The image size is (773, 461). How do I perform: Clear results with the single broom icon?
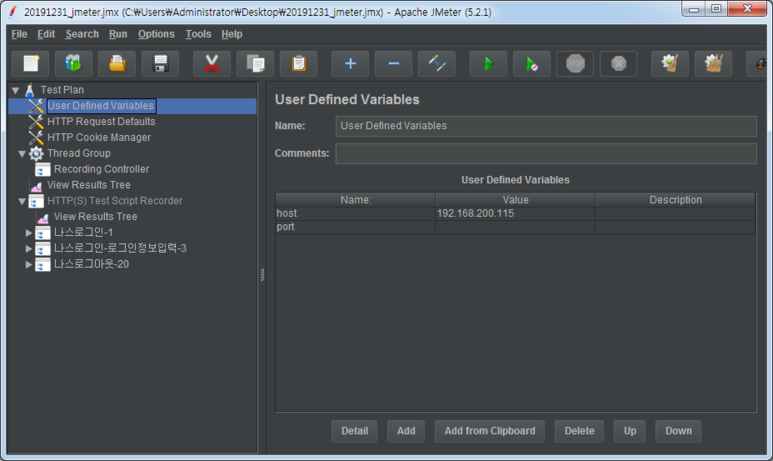670,64
